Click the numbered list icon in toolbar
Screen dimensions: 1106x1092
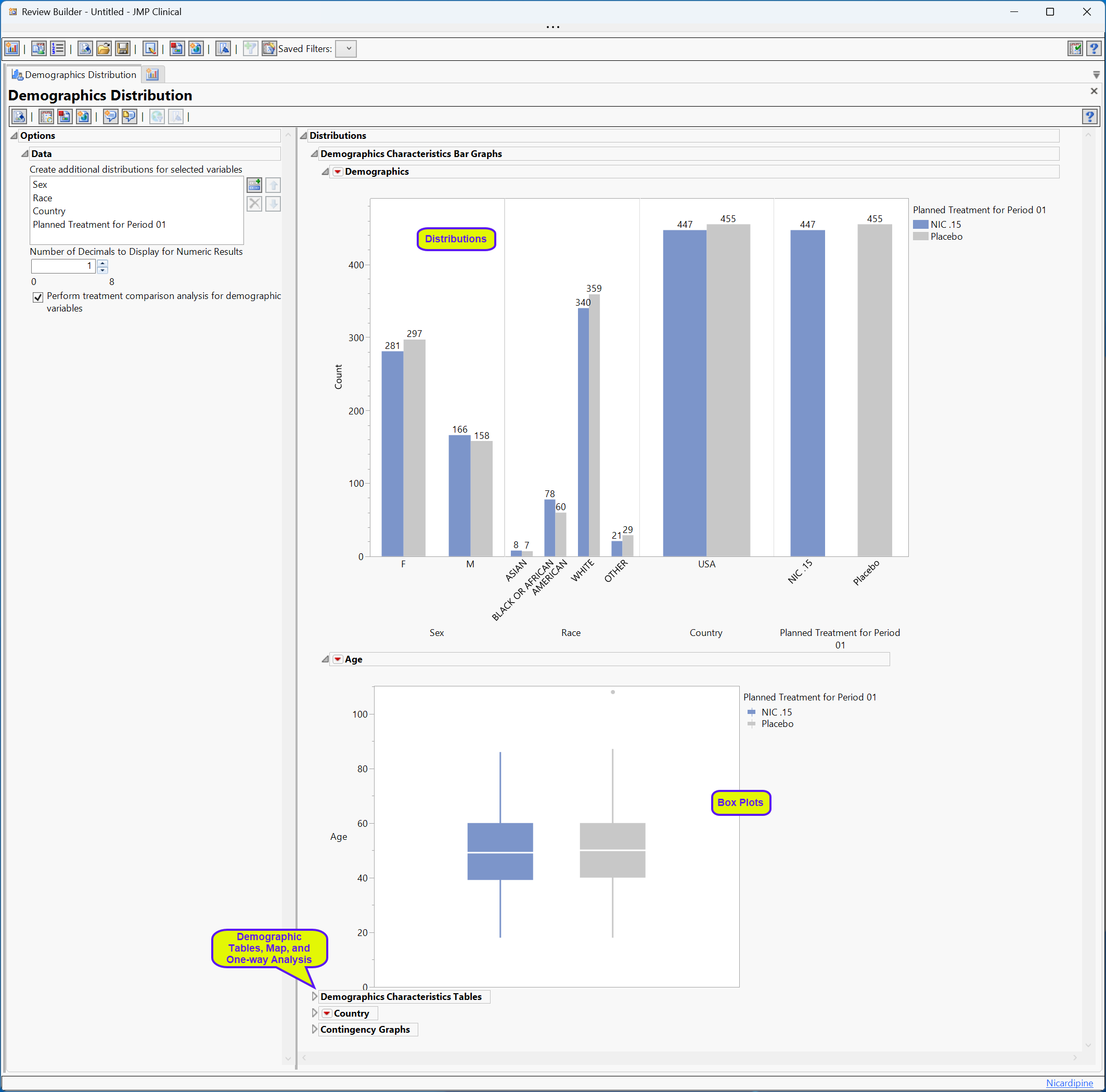tap(58, 49)
